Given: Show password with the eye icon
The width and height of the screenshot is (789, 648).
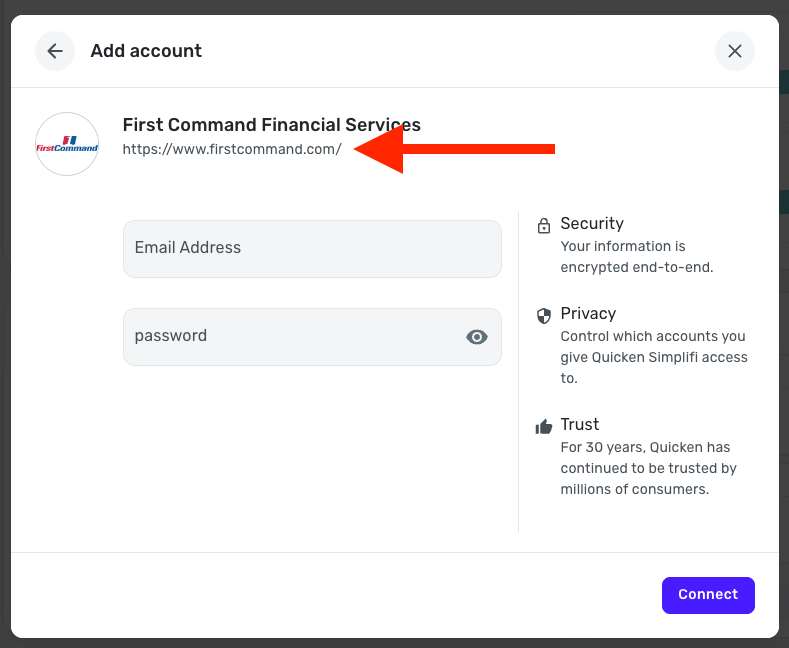Looking at the screenshot, I should click(477, 337).
